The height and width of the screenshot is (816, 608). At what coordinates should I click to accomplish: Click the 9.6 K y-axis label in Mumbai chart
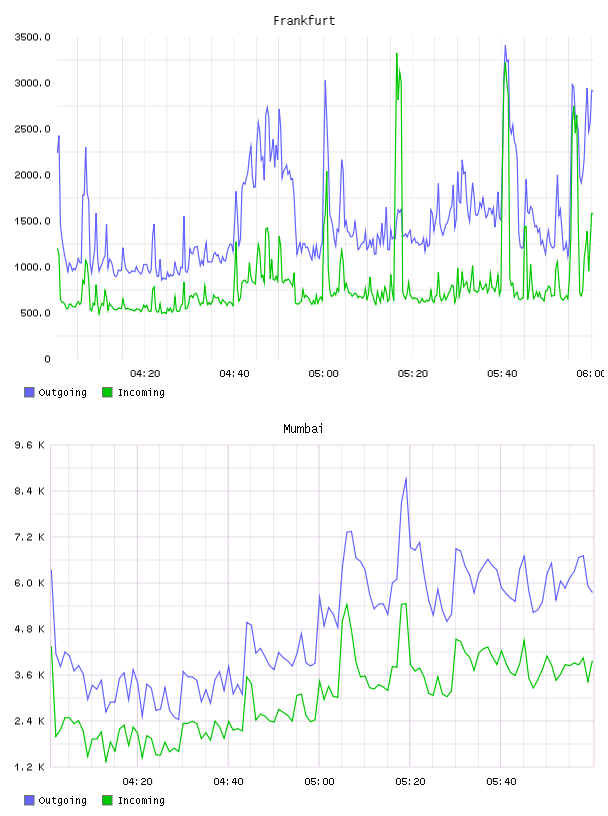tap(30, 445)
